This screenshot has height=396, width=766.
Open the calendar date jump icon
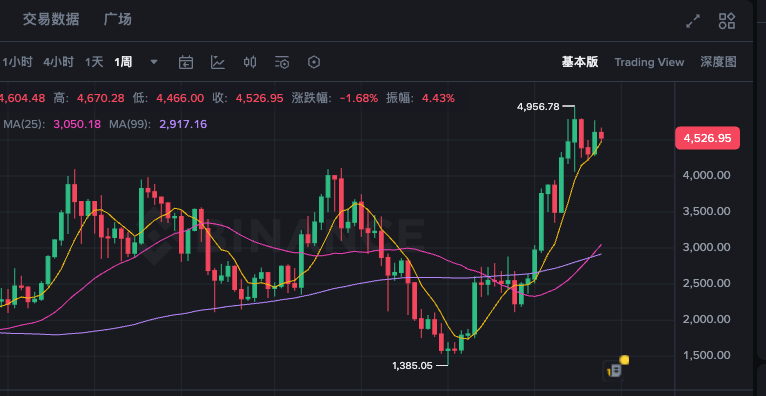pos(186,62)
